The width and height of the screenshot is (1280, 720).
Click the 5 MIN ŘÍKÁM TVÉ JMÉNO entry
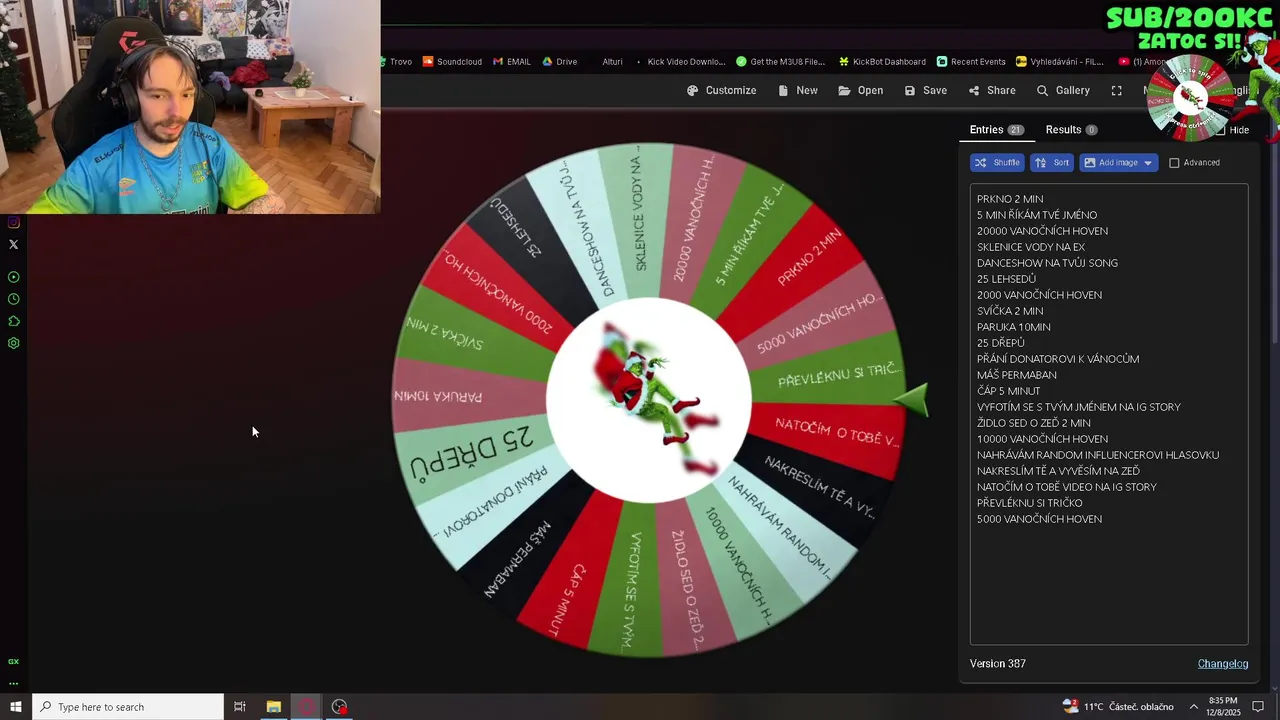point(1037,215)
